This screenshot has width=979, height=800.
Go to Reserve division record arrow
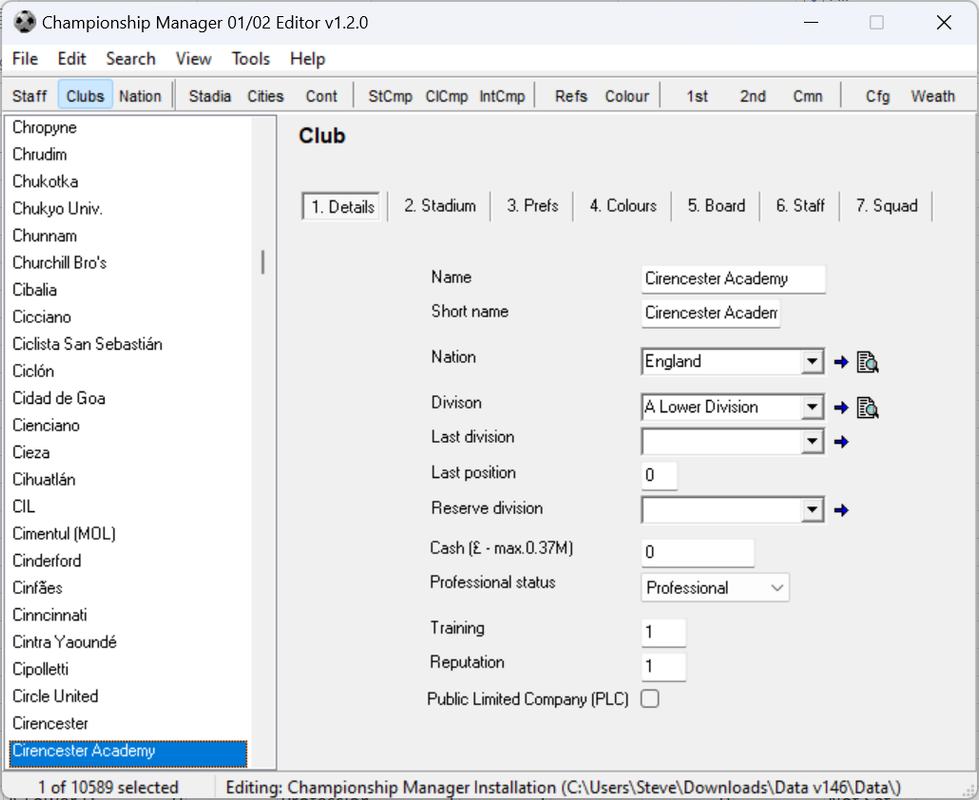[x=841, y=510]
